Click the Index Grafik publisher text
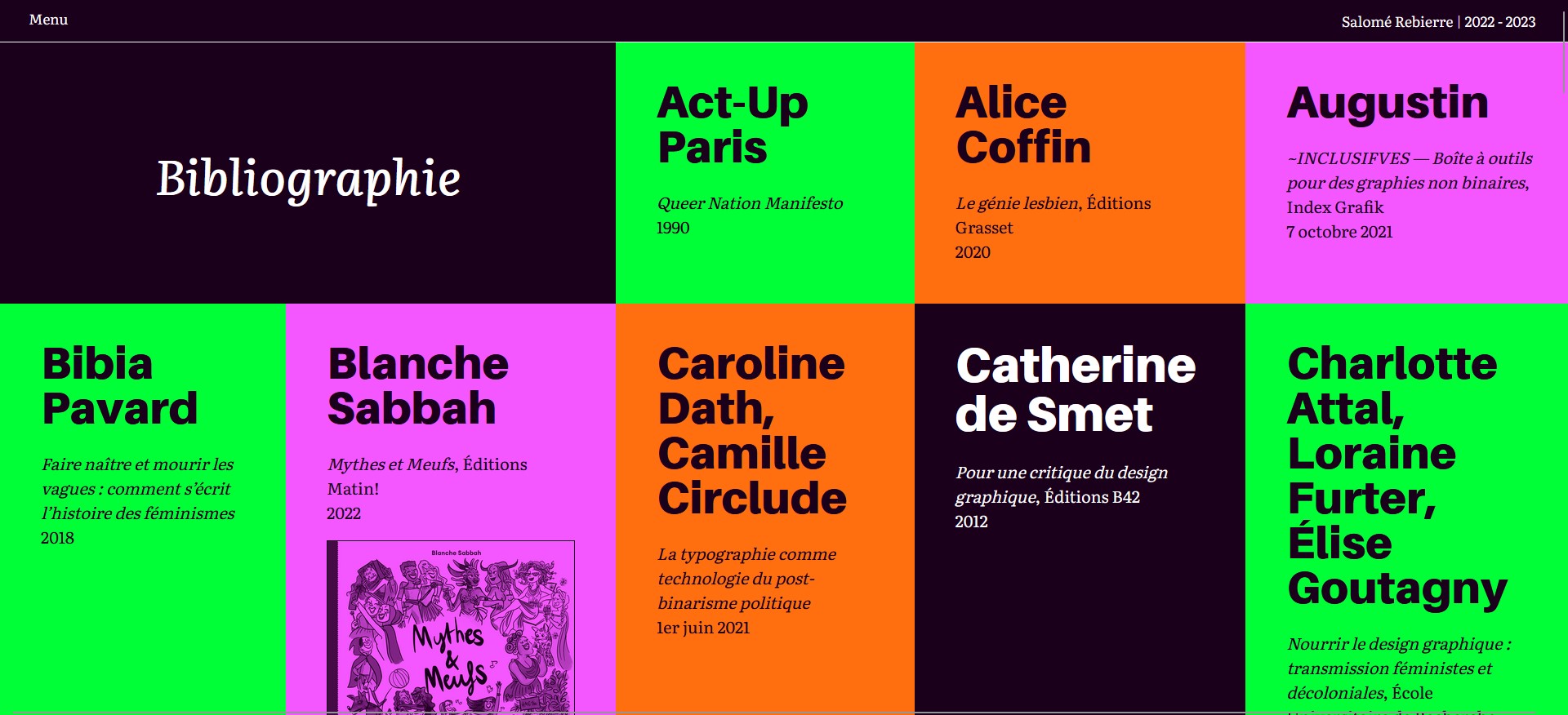This screenshot has width=1568, height=715. [x=1335, y=207]
